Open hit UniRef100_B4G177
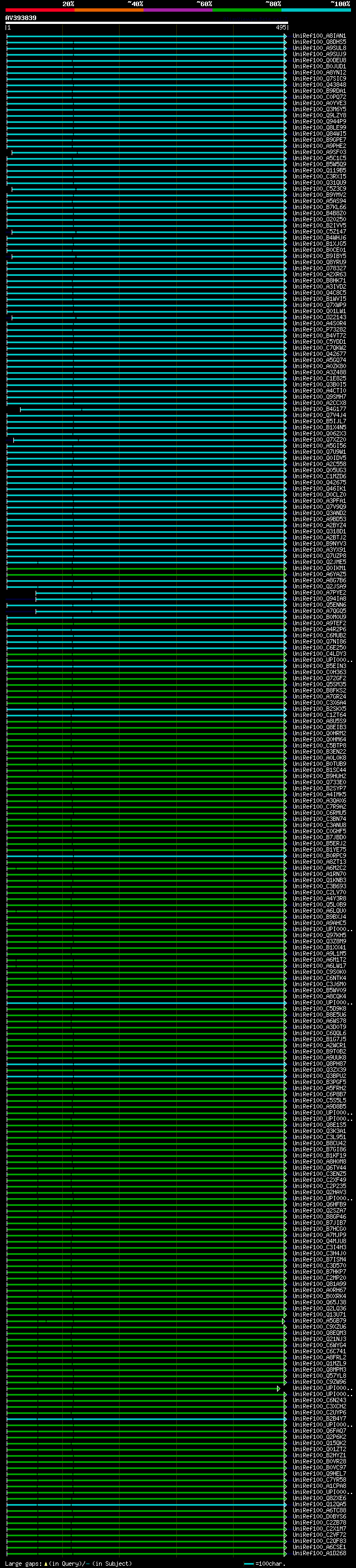The height and width of the screenshot is (1568, 356). [x=319, y=409]
